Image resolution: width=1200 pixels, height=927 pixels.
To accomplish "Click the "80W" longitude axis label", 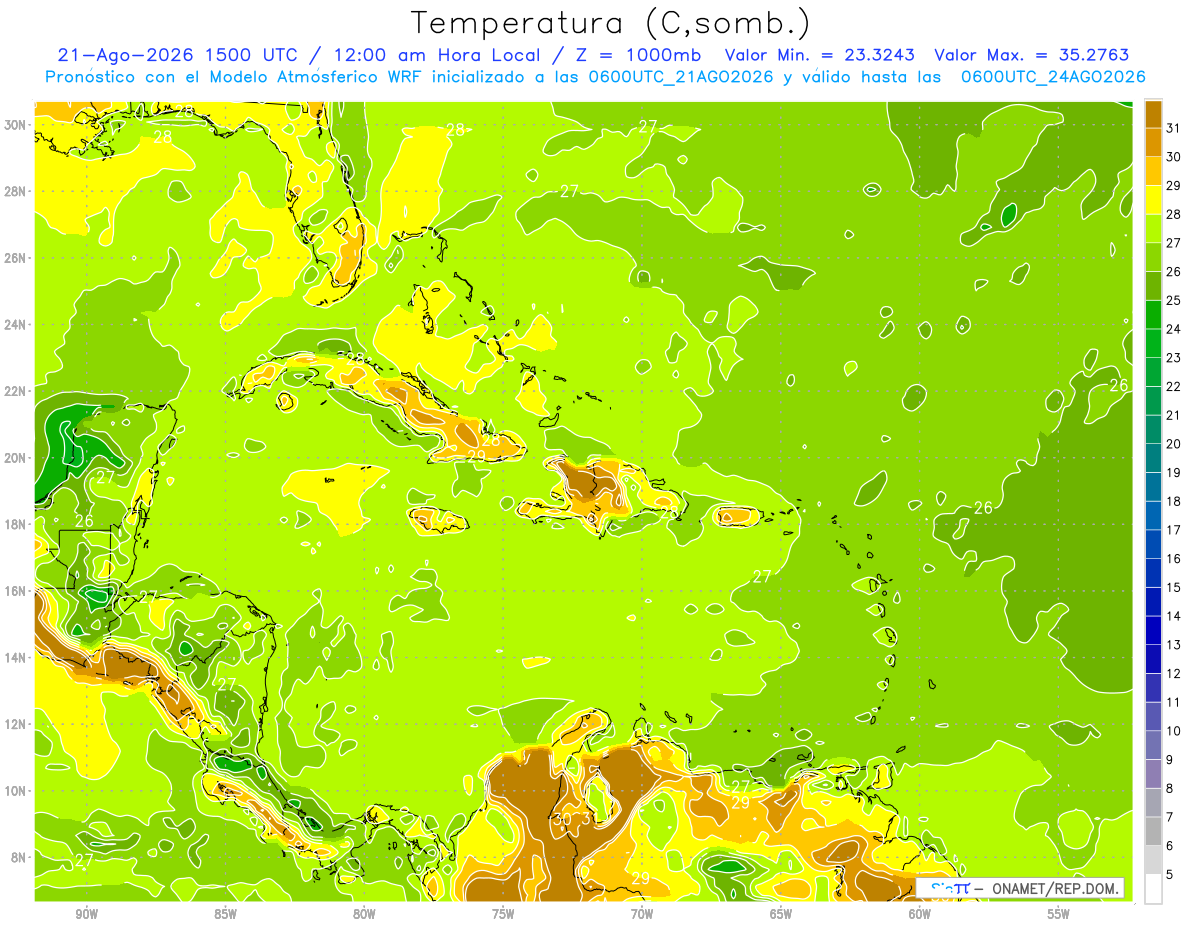I will (364, 913).
